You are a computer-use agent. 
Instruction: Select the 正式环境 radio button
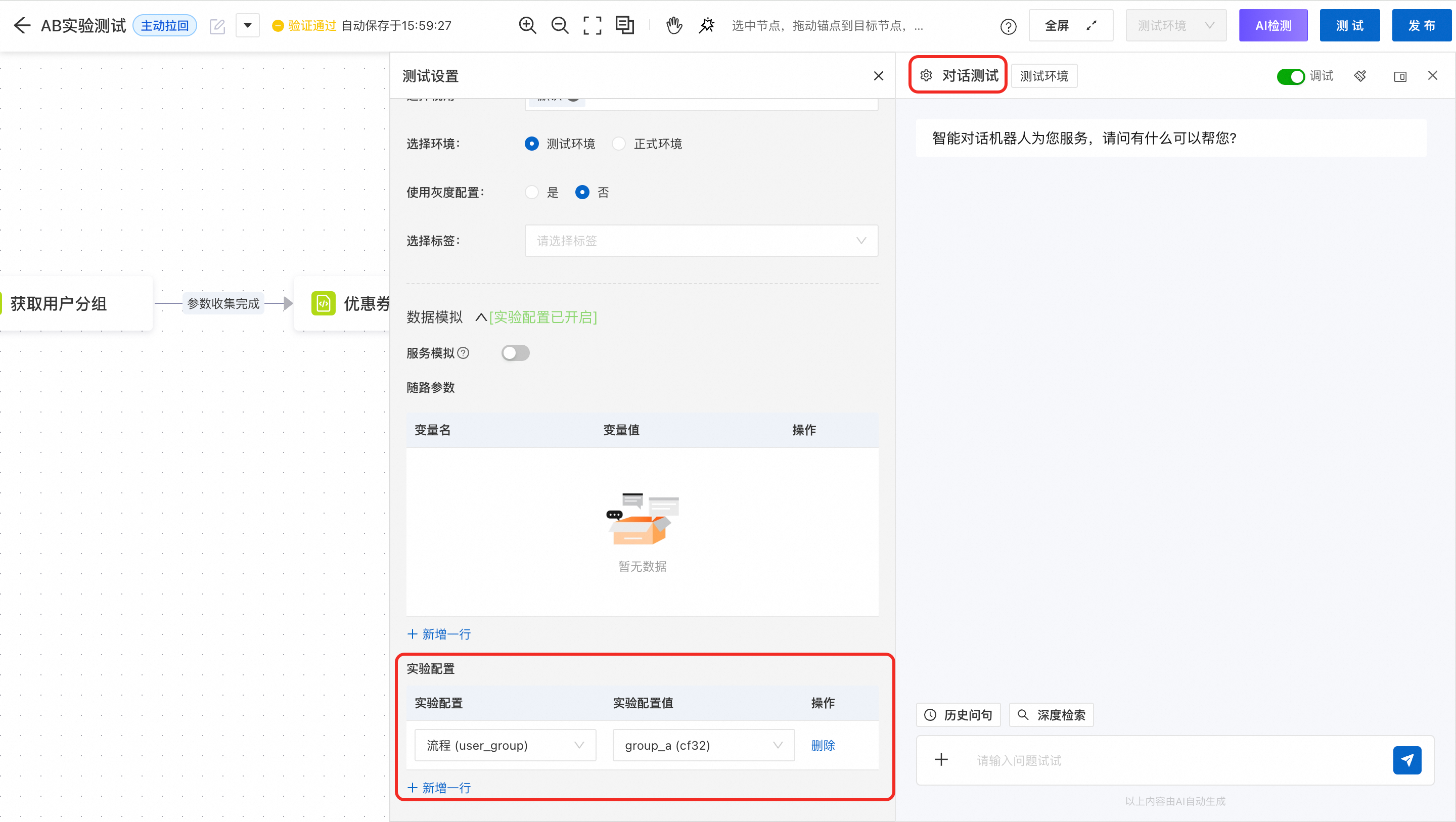pos(619,144)
